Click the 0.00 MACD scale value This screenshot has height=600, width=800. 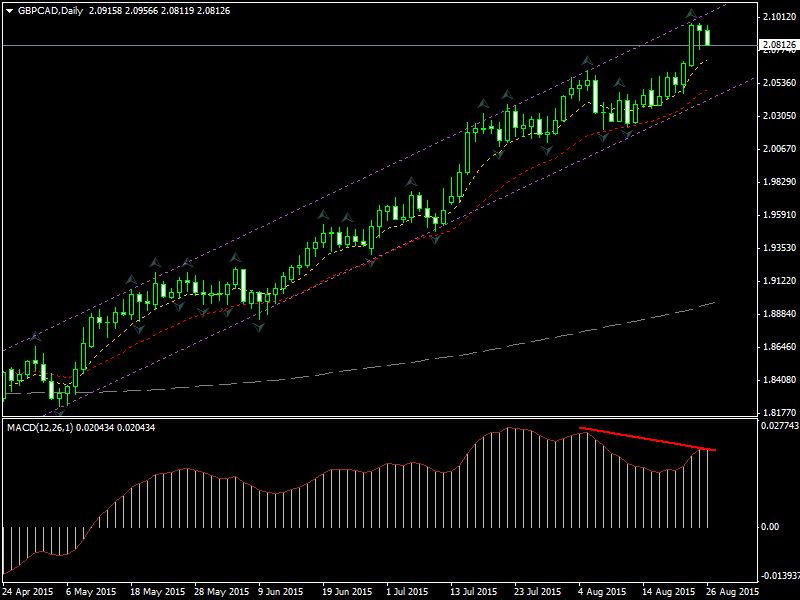(x=770, y=527)
